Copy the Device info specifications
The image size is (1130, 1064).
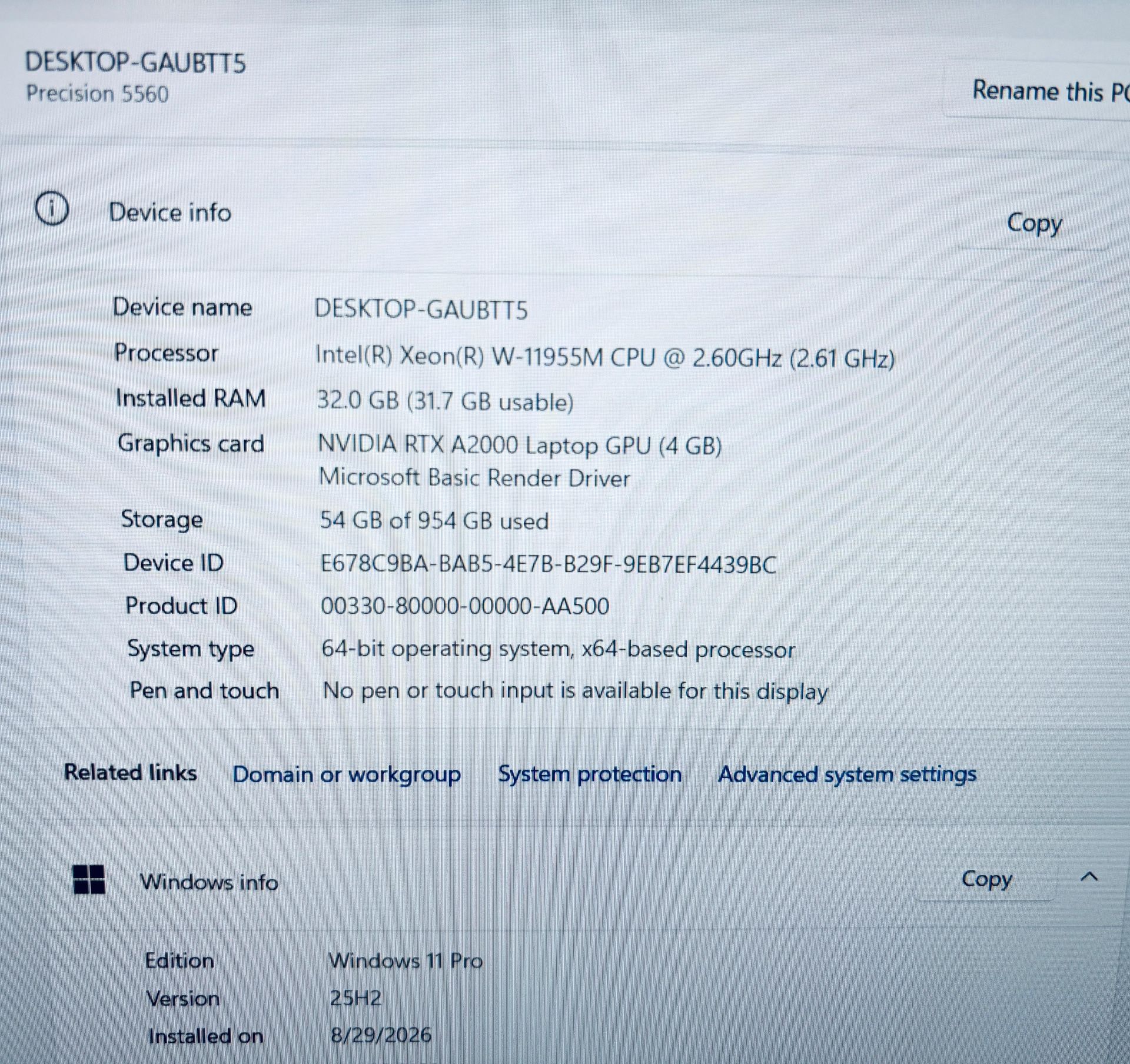[x=1034, y=223]
